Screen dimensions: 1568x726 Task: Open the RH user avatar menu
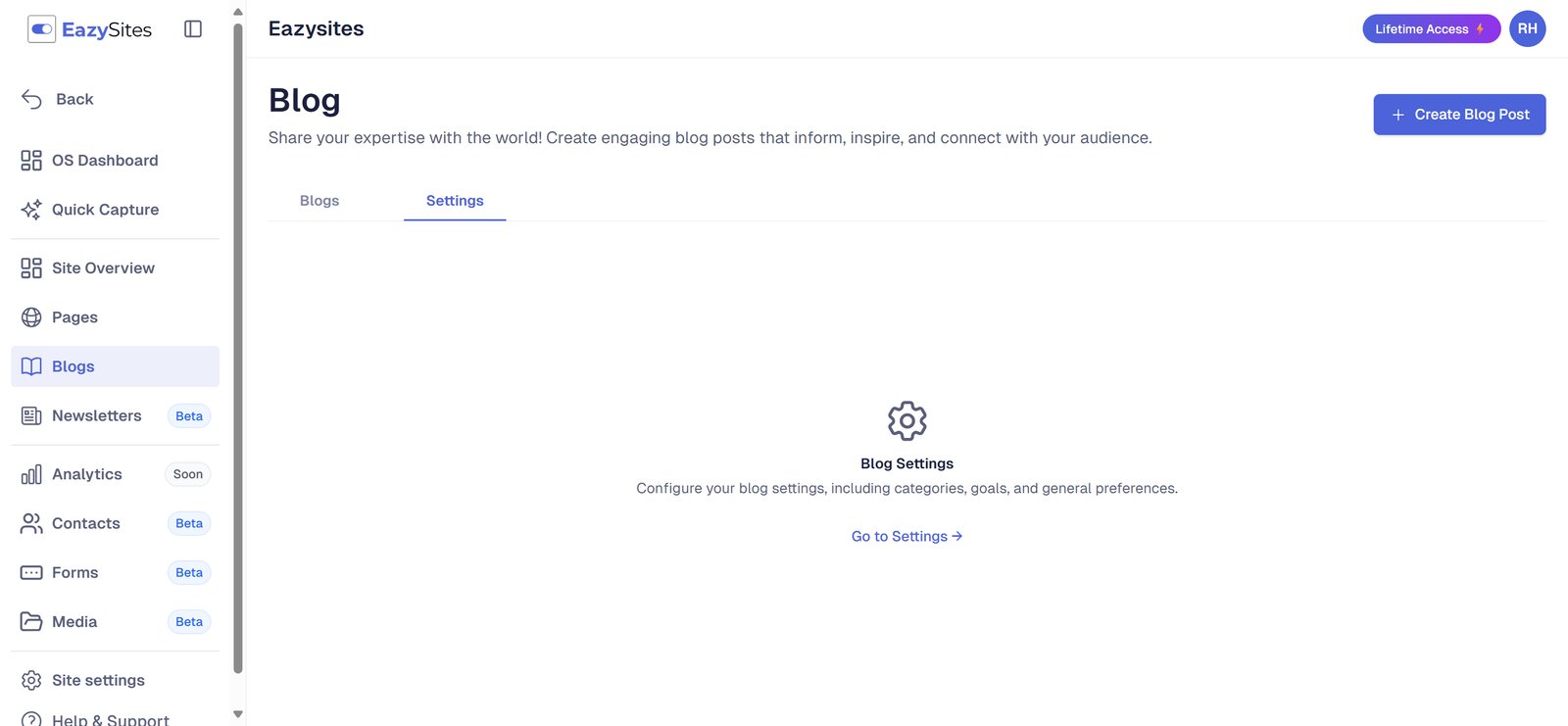coord(1527,29)
